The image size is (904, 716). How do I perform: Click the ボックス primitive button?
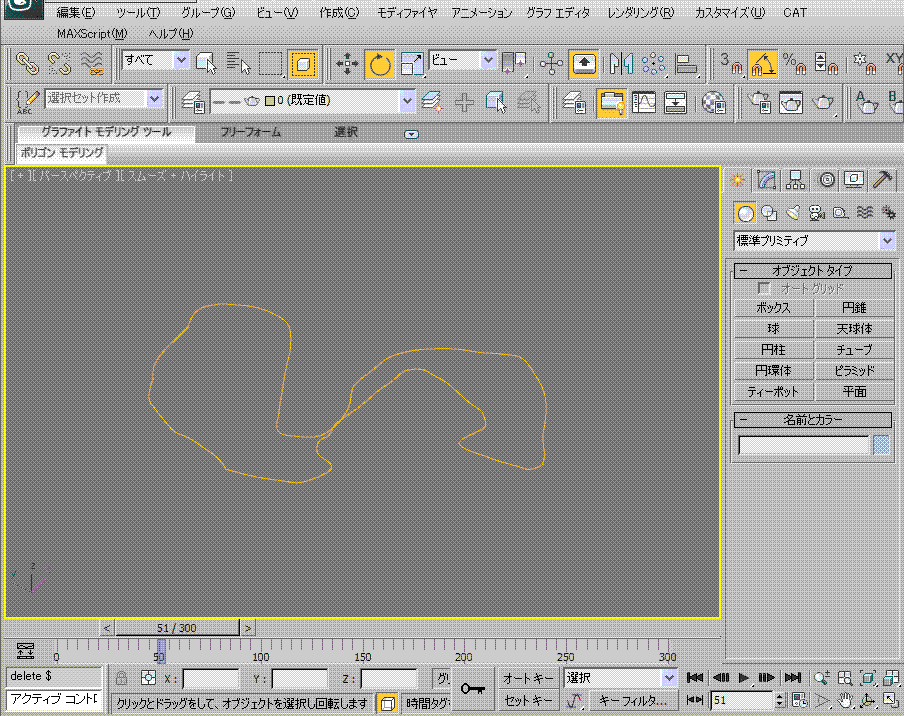[x=773, y=308]
